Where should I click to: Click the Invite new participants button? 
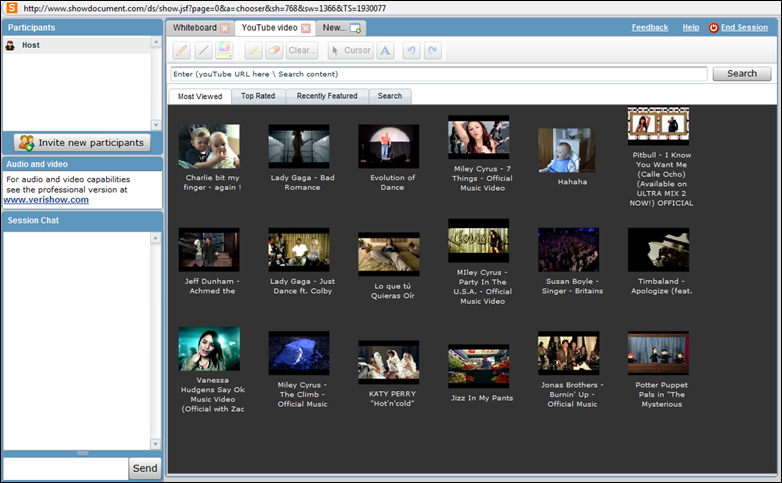[x=82, y=143]
